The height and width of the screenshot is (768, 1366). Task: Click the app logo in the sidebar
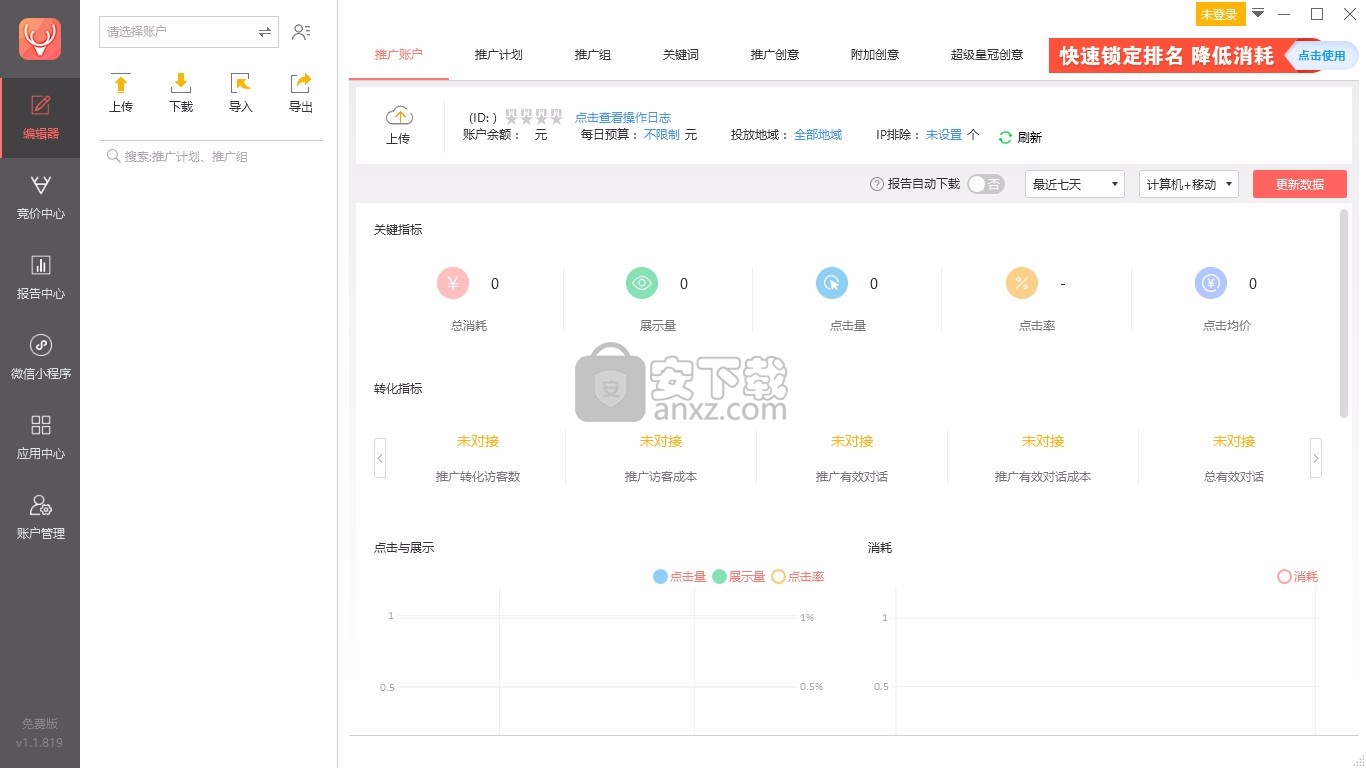click(x=40, y=39)
